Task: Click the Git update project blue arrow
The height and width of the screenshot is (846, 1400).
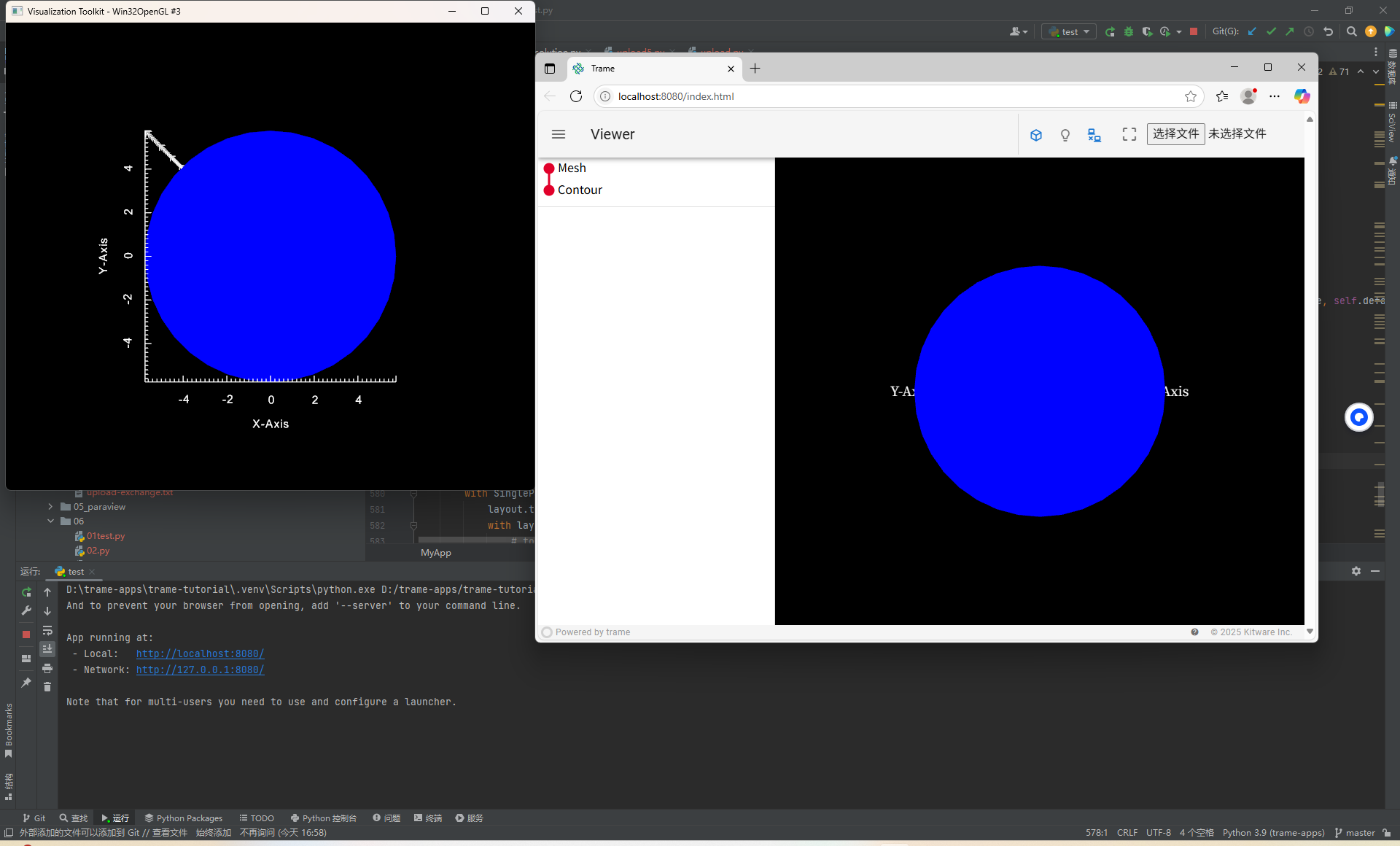Action: (x=1252, y=31)
